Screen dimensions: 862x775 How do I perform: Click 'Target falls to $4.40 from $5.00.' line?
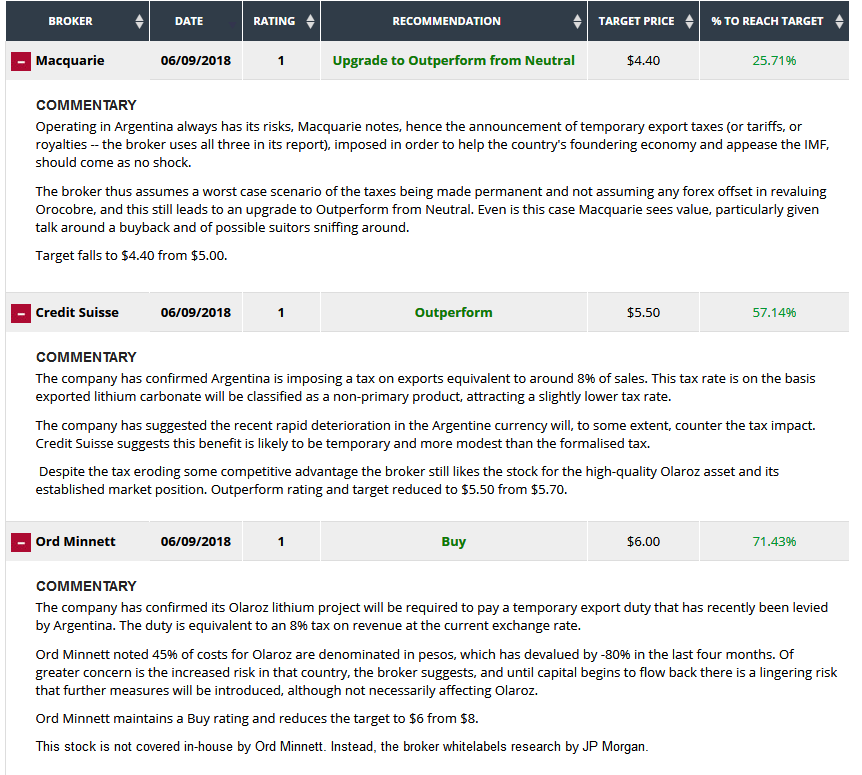point(131,256)
